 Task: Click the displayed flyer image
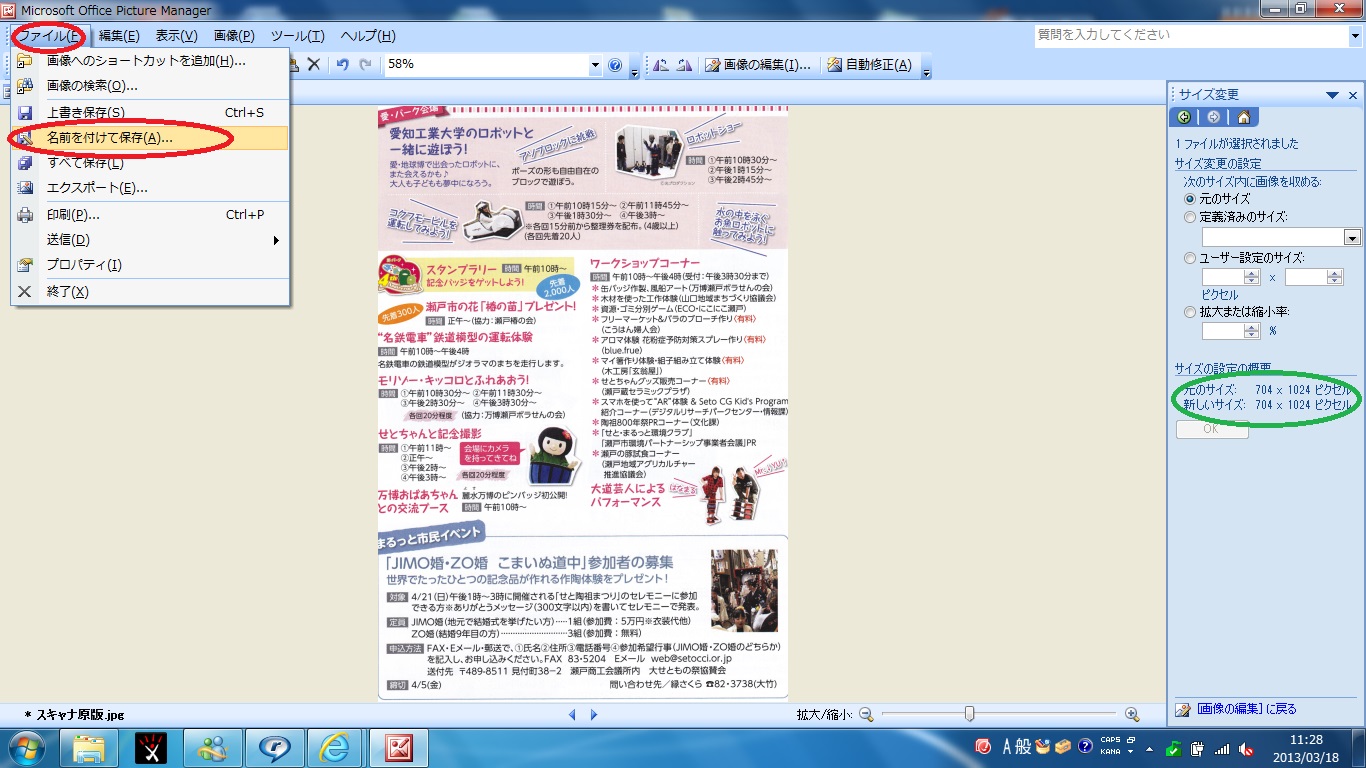582,402
